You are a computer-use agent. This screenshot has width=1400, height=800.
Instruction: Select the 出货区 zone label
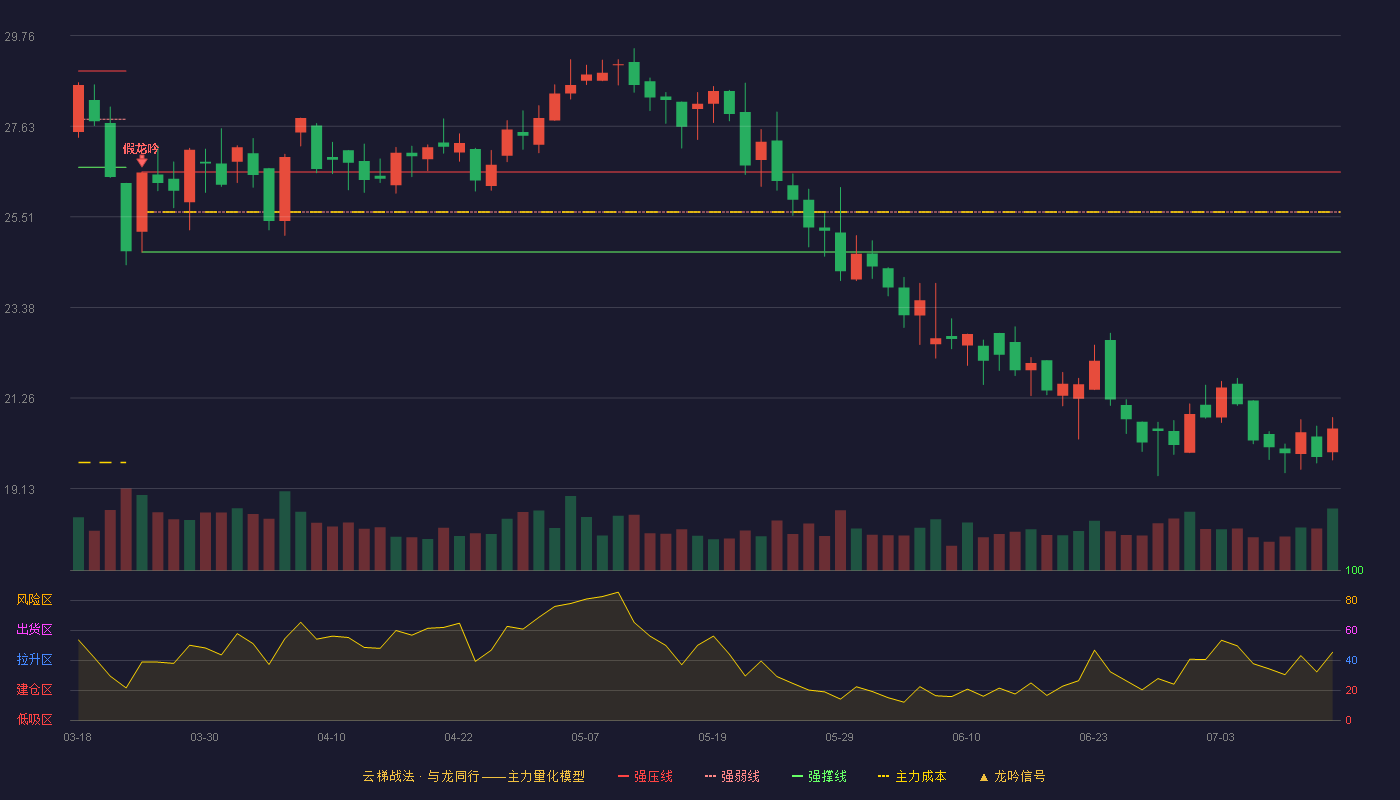click(34, 630)
